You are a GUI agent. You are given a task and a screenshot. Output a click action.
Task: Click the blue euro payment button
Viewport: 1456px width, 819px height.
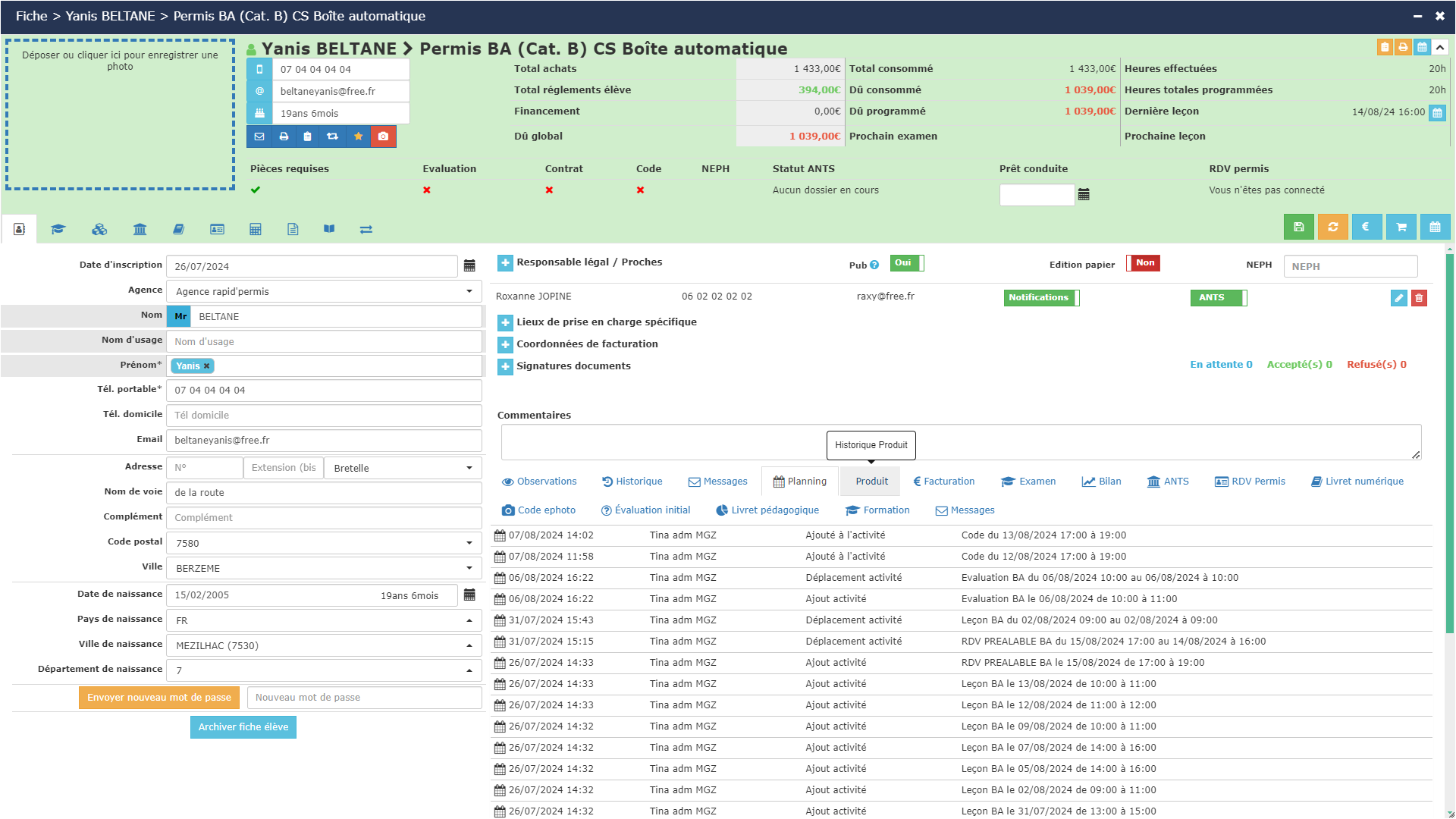(x=1367, y=227)
